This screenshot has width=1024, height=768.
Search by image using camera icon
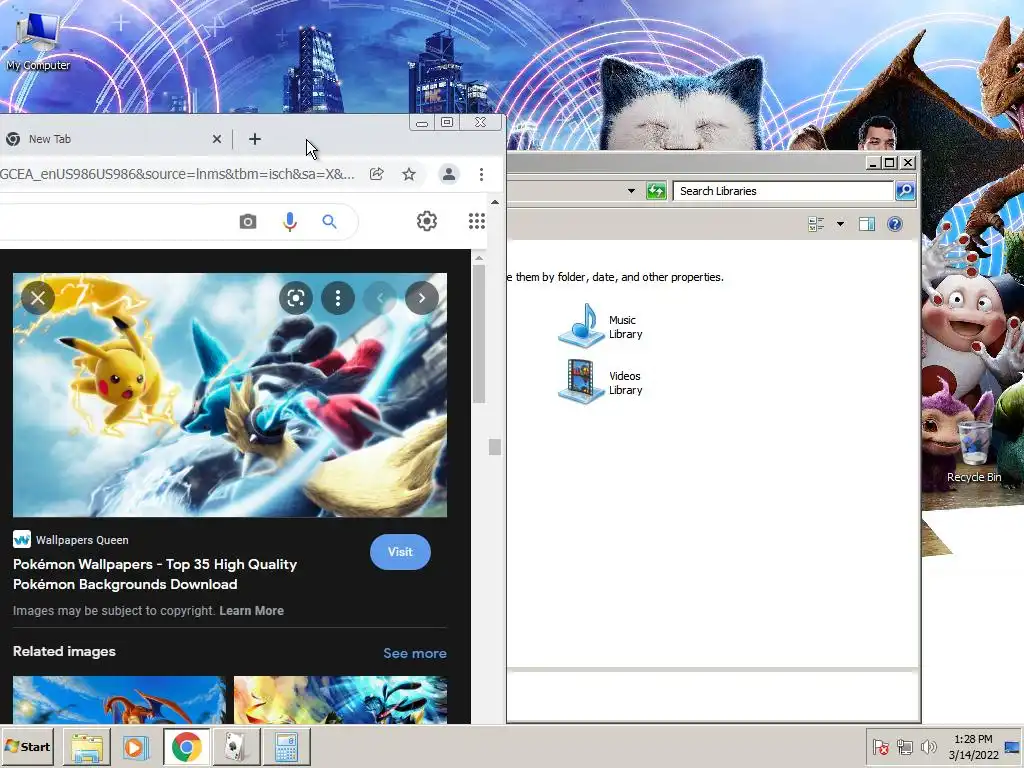(x=248, y=222)
